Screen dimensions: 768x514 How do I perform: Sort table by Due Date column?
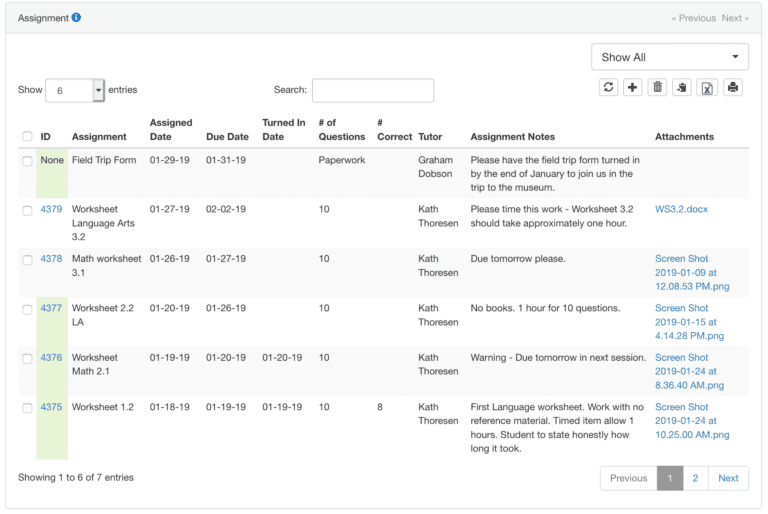click(227, 137)
